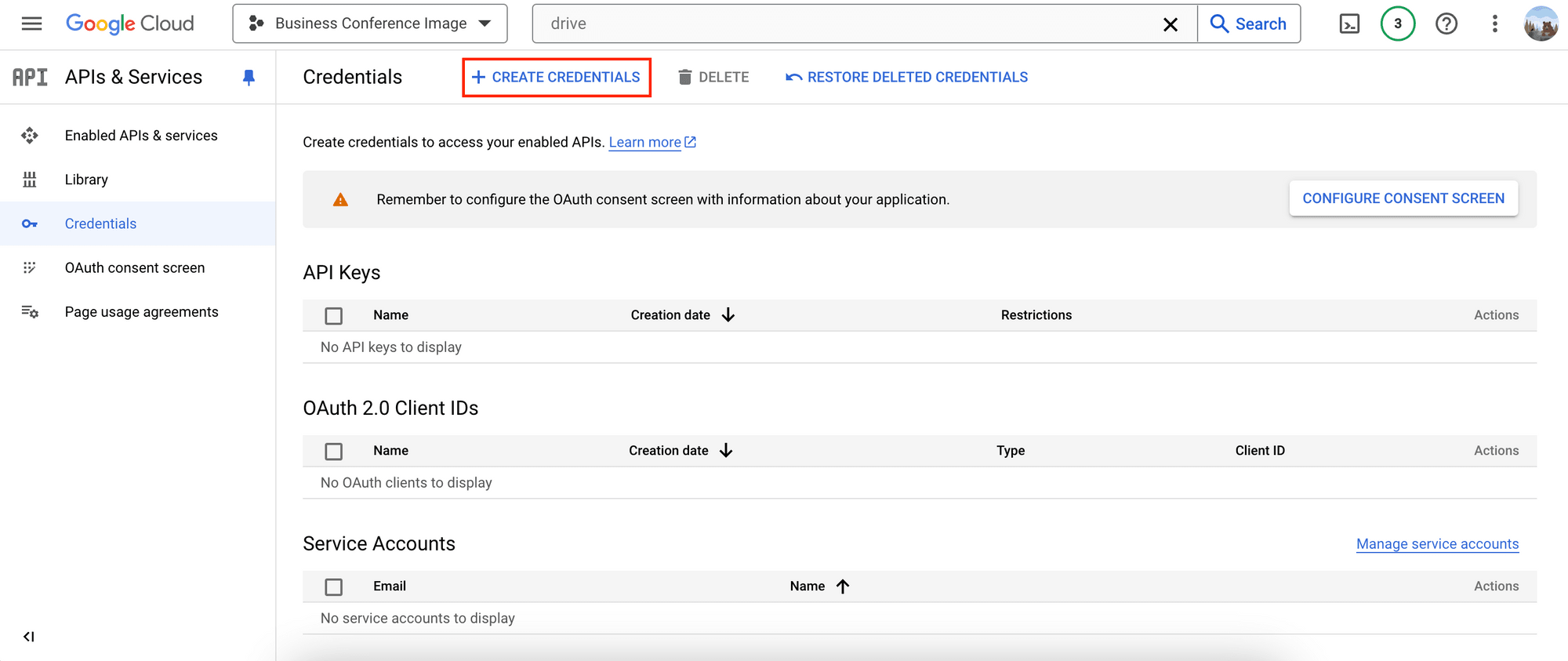Click Configure Consent Screen button
This screenshot has height=661, width=1568.
coord(1403,198)
